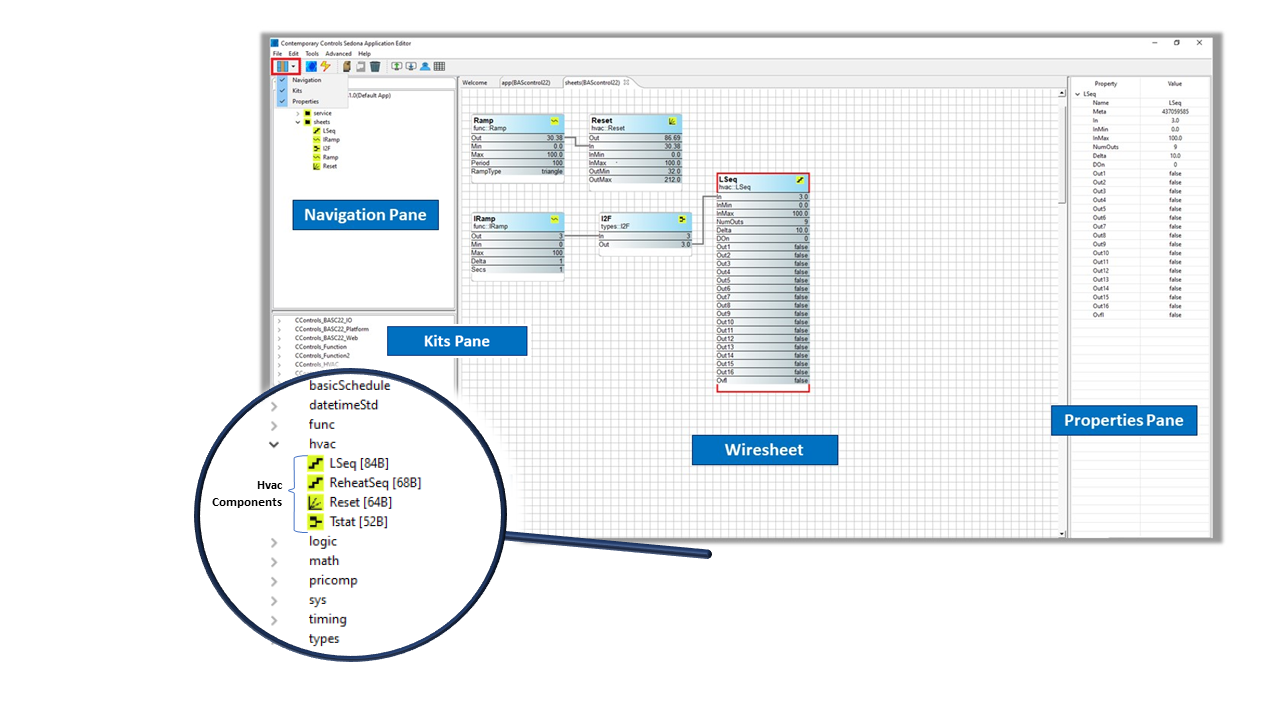Toggle the Properties pane checkmark
The height and width of the screenshot is (720, 1280).
(x=283, y=102)
